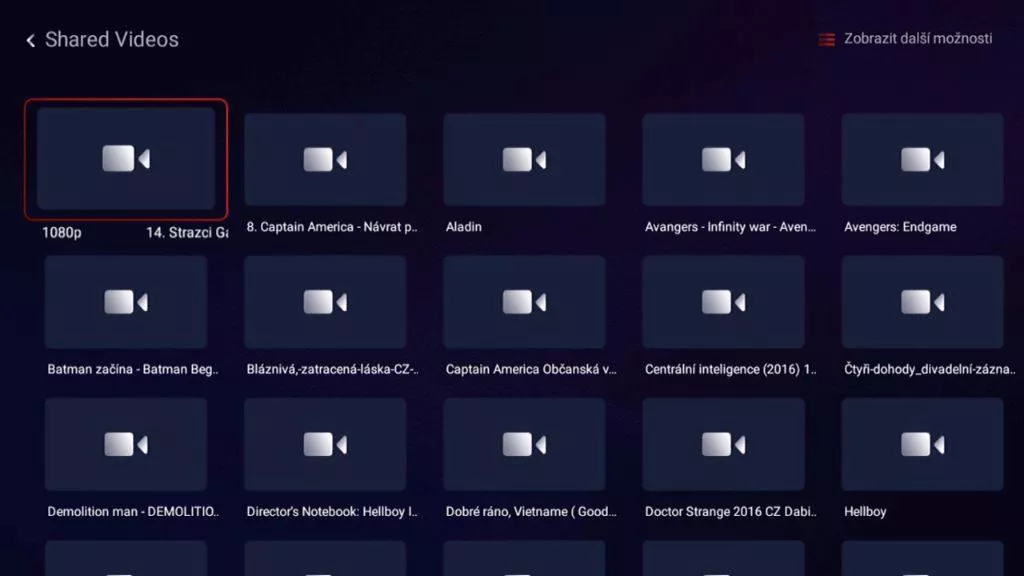
Task: Open the red menu icon for more options
Action: 826,40
